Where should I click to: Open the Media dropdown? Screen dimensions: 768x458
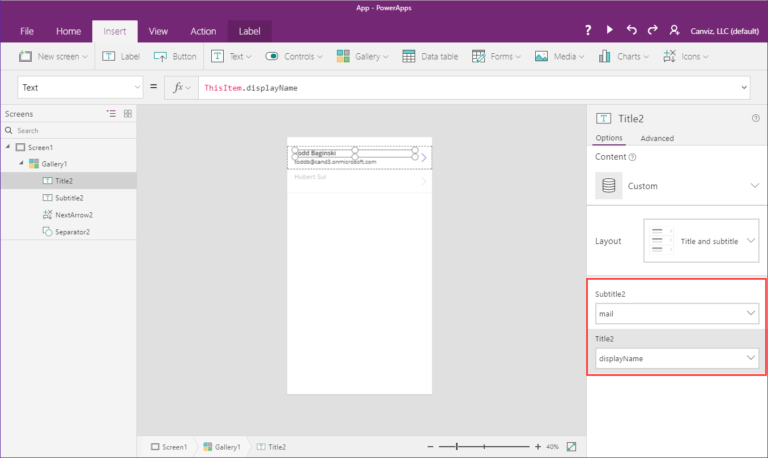click(x=559, y=56)
